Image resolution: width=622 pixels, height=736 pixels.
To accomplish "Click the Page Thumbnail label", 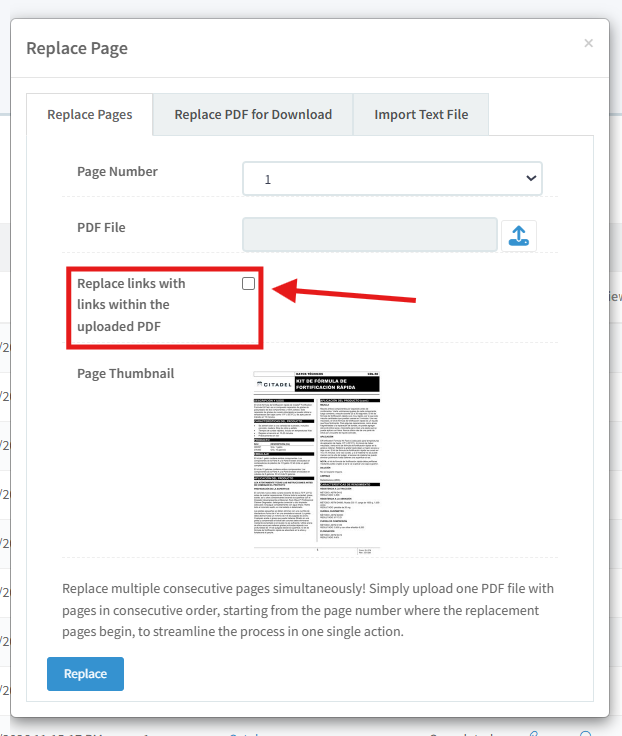I will click(125, 373).
